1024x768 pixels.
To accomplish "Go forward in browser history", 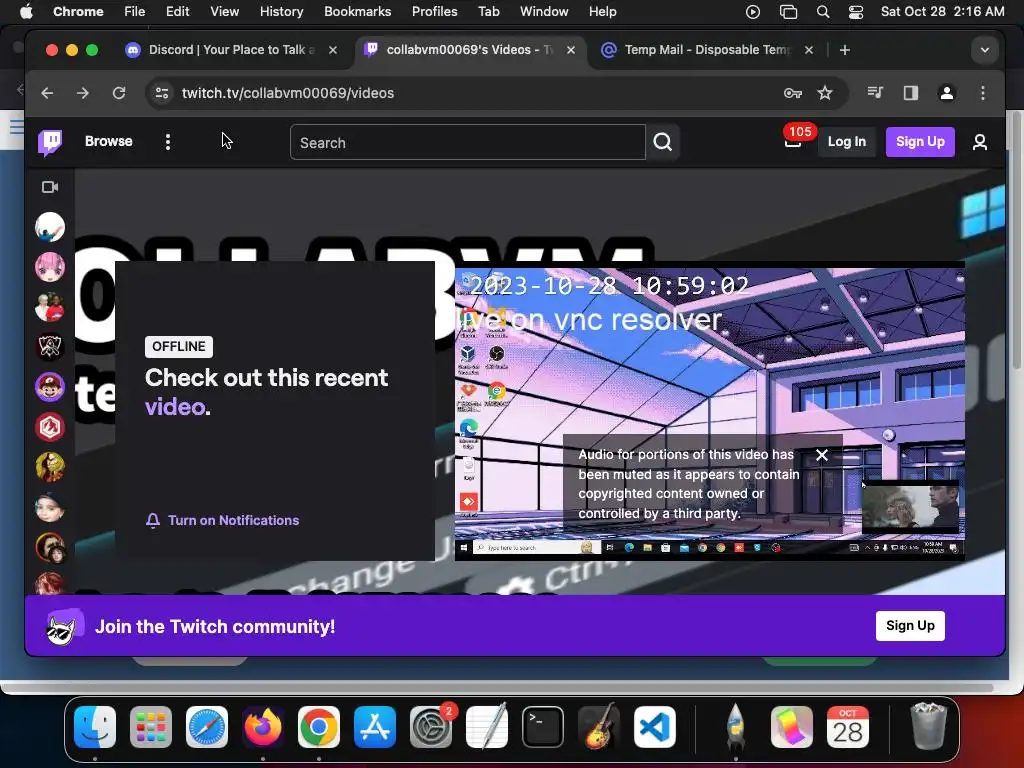I will (x=82, y=93).
